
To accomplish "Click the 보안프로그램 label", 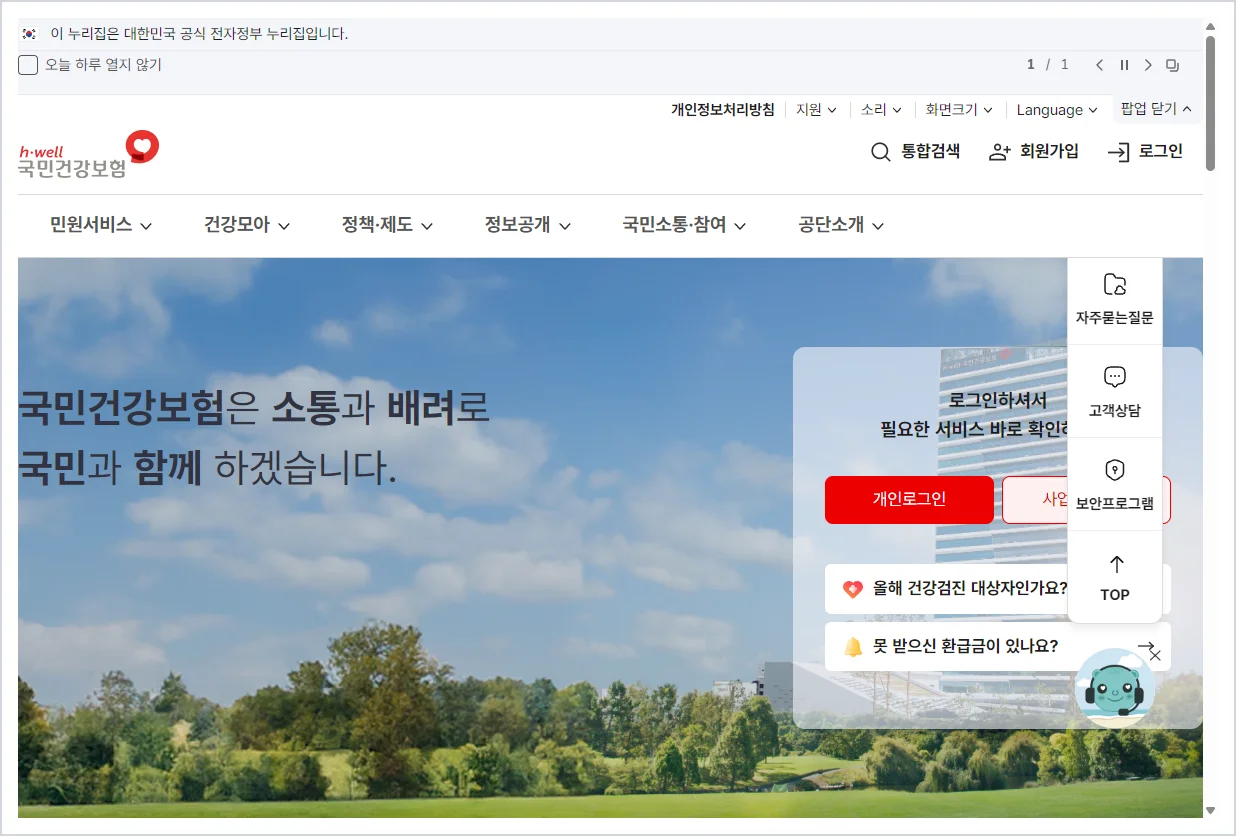I will point(1115,504).
